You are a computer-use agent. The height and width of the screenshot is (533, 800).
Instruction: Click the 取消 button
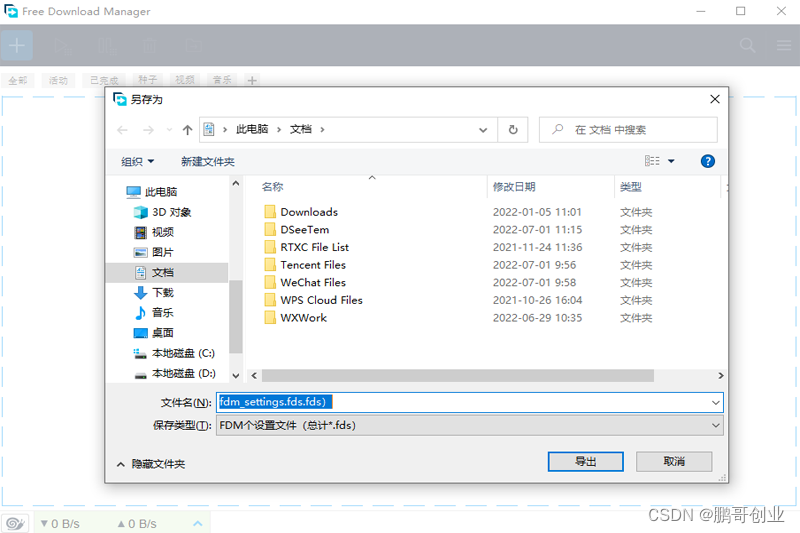click(674, 462)
